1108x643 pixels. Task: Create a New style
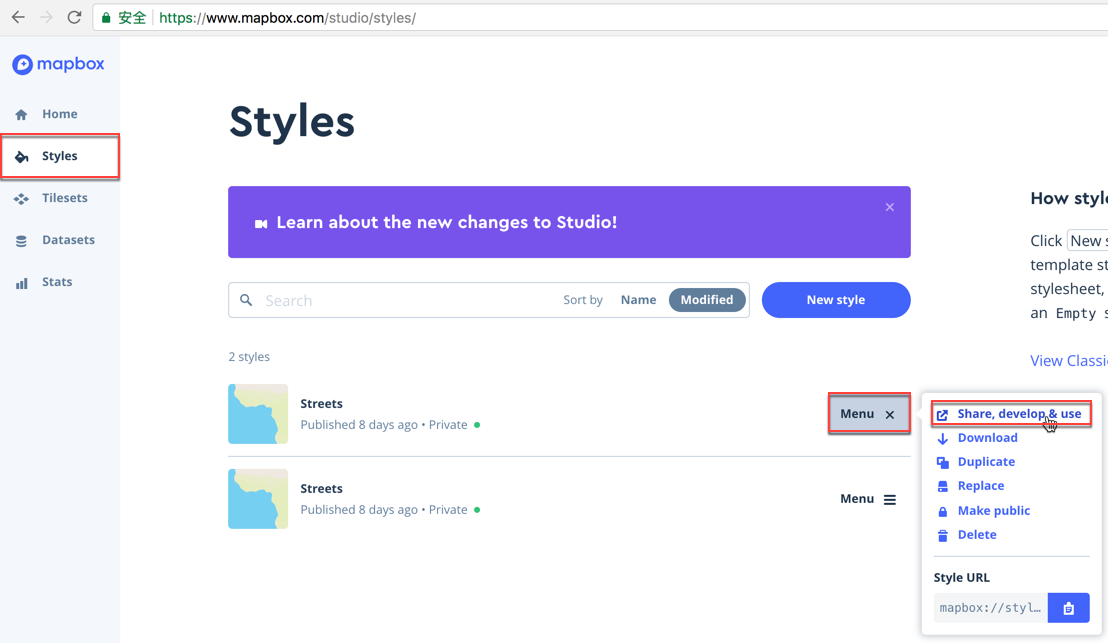[836, 300]
